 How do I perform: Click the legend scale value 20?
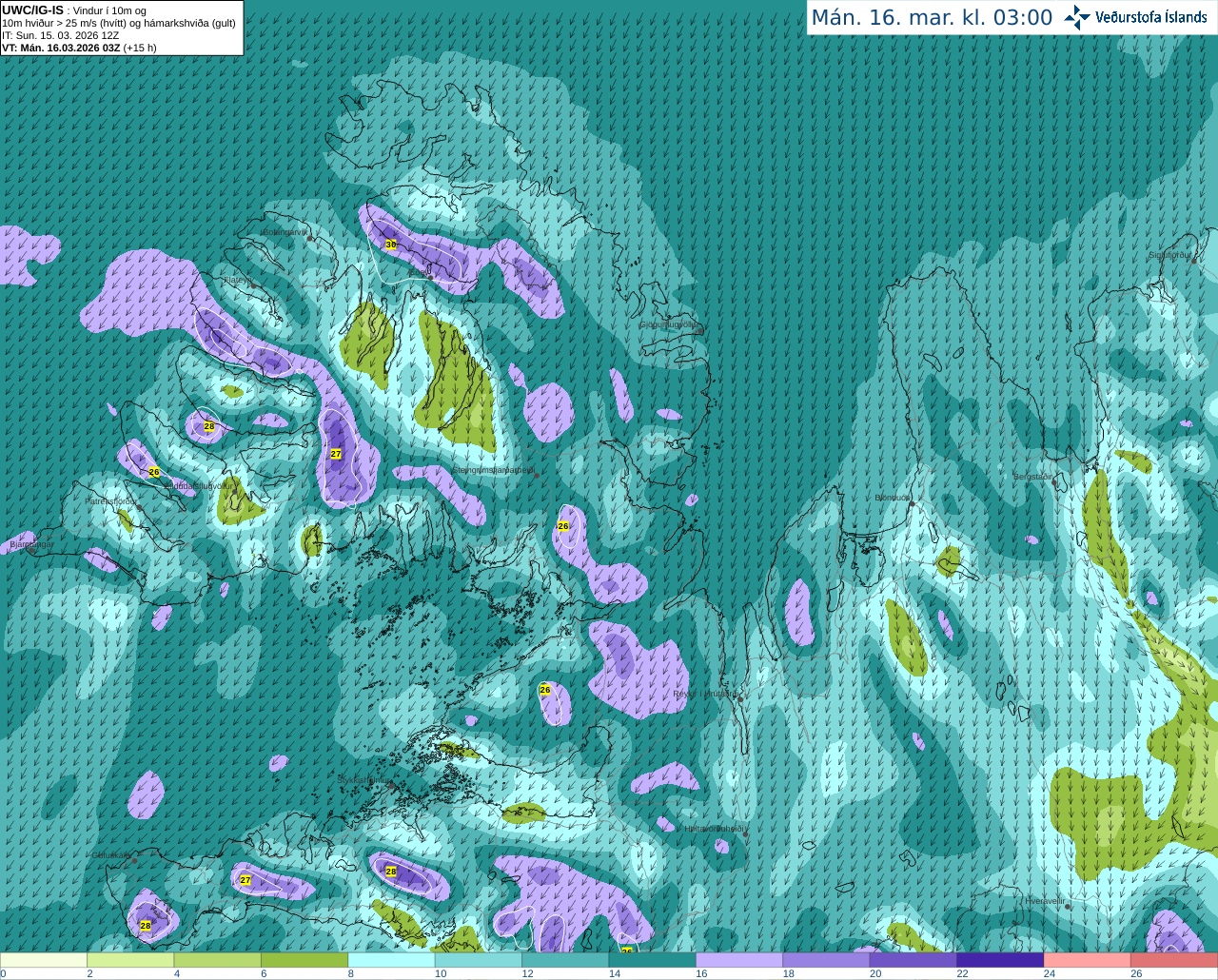pyautogui.click(x=875, y=974)
